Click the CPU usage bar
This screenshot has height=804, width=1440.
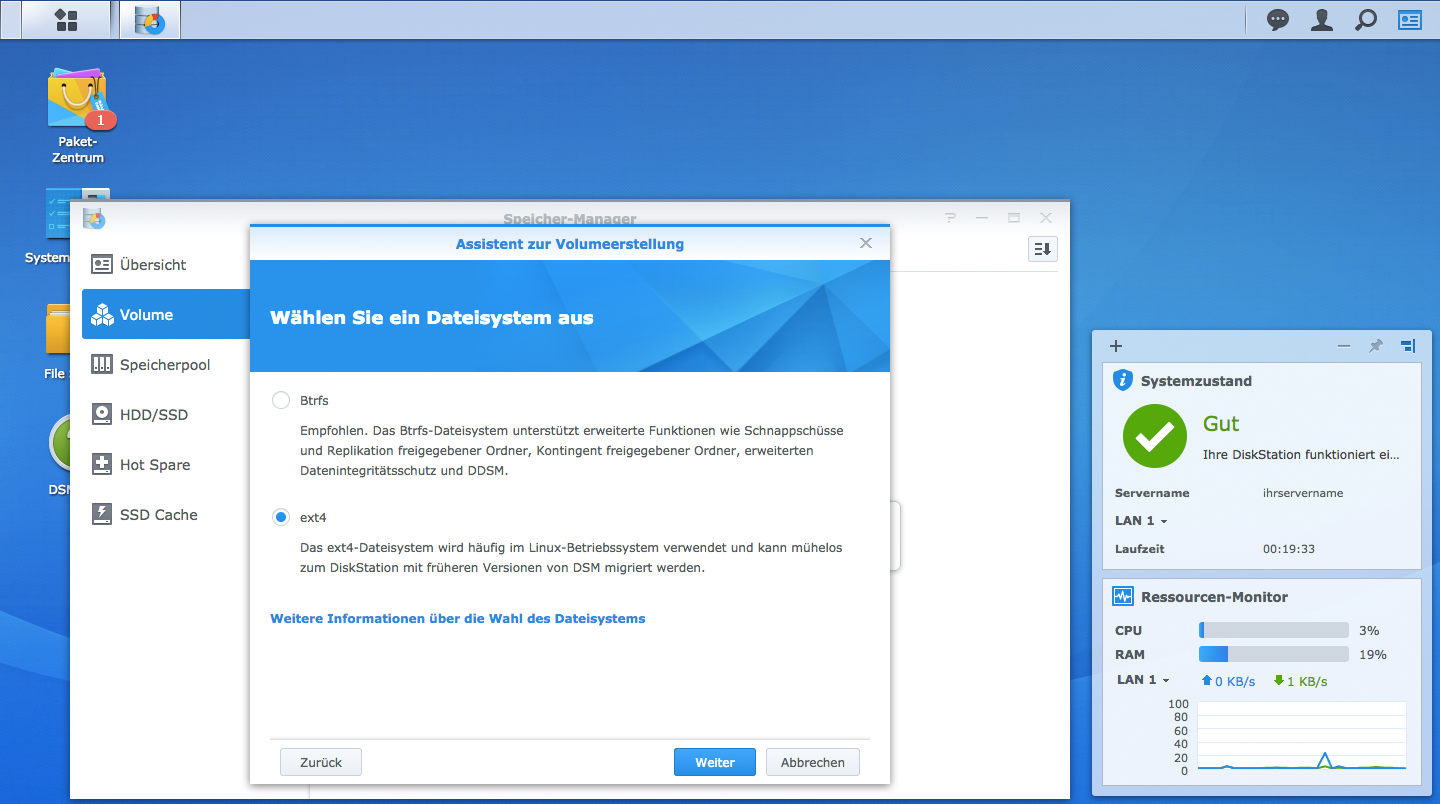[x=1274, y=630]
